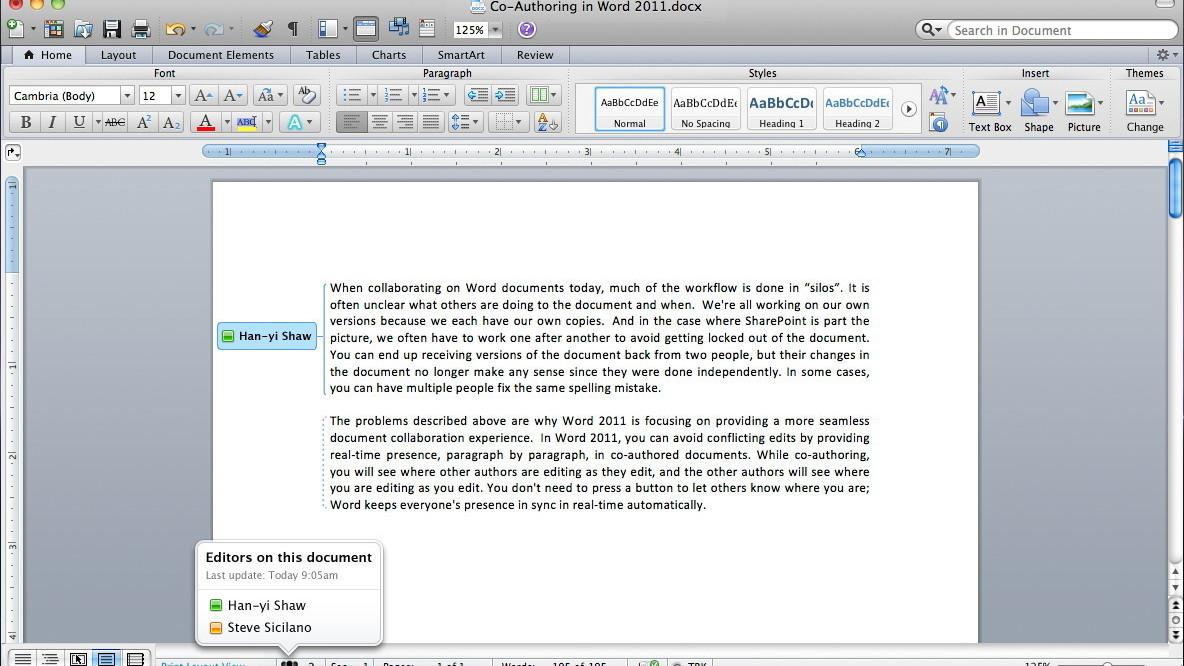Click the Open file icon

point(83,29)
